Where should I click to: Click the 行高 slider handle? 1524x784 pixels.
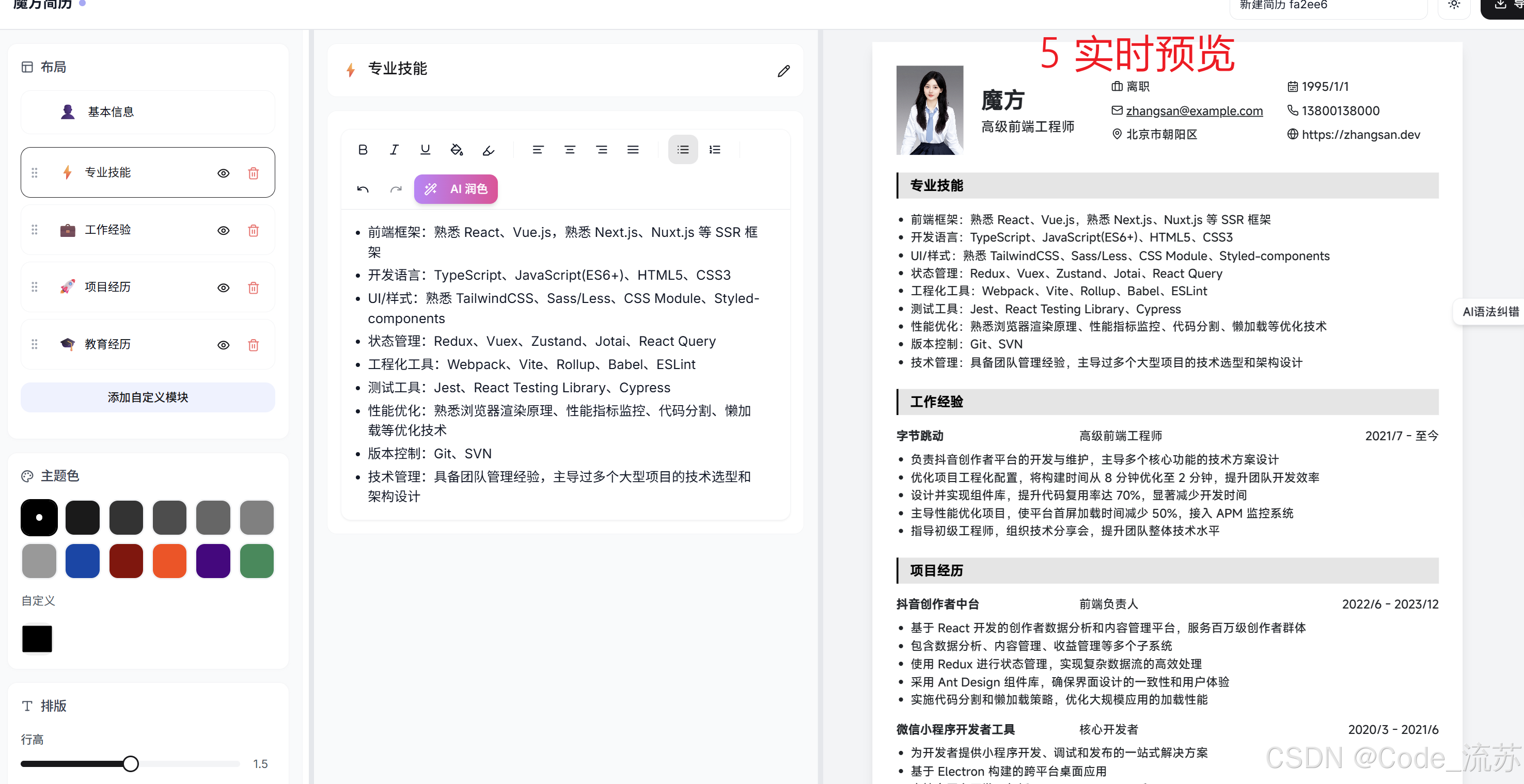[131, 763]
